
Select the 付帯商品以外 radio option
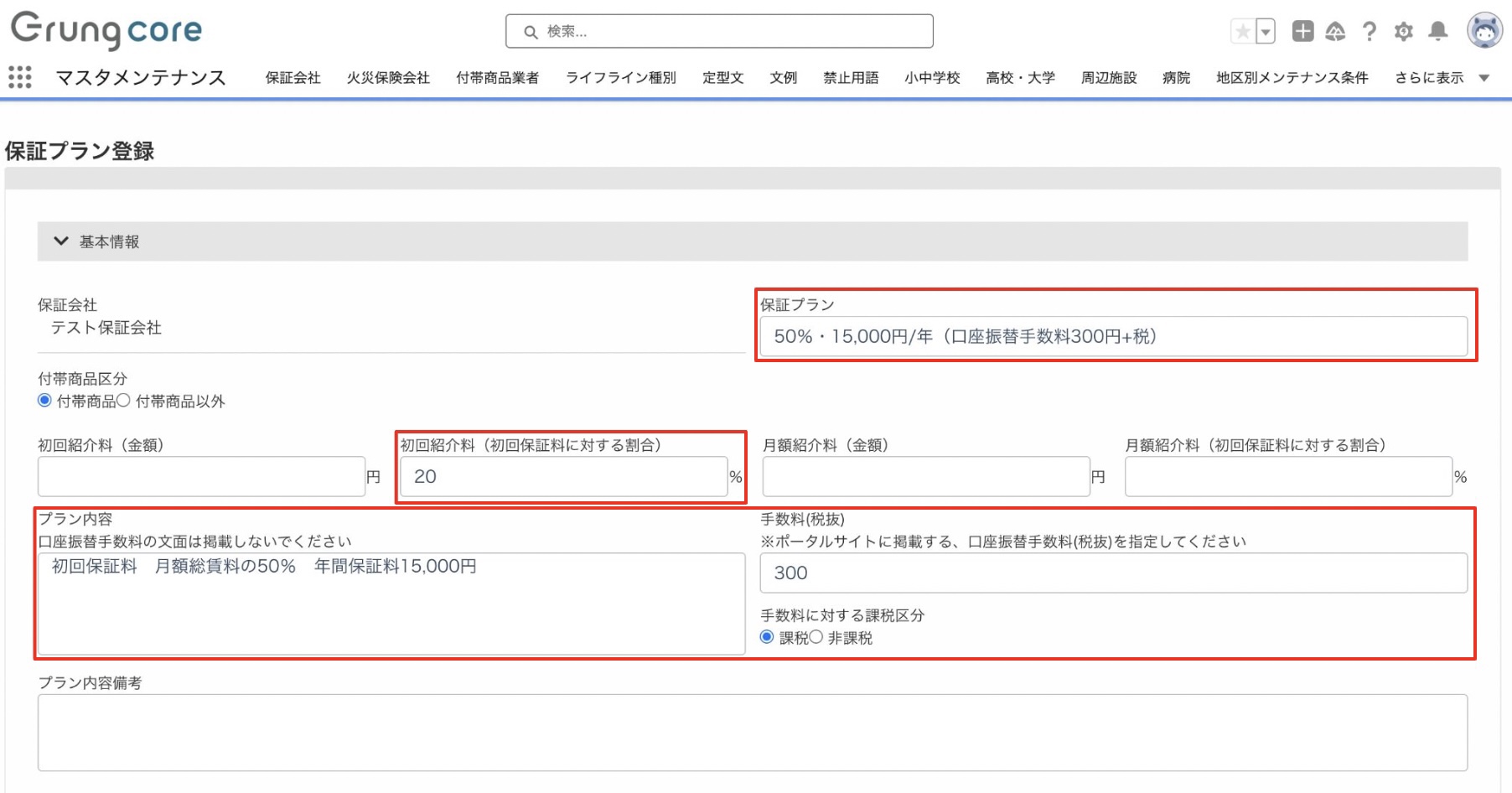tap(123, 401)
